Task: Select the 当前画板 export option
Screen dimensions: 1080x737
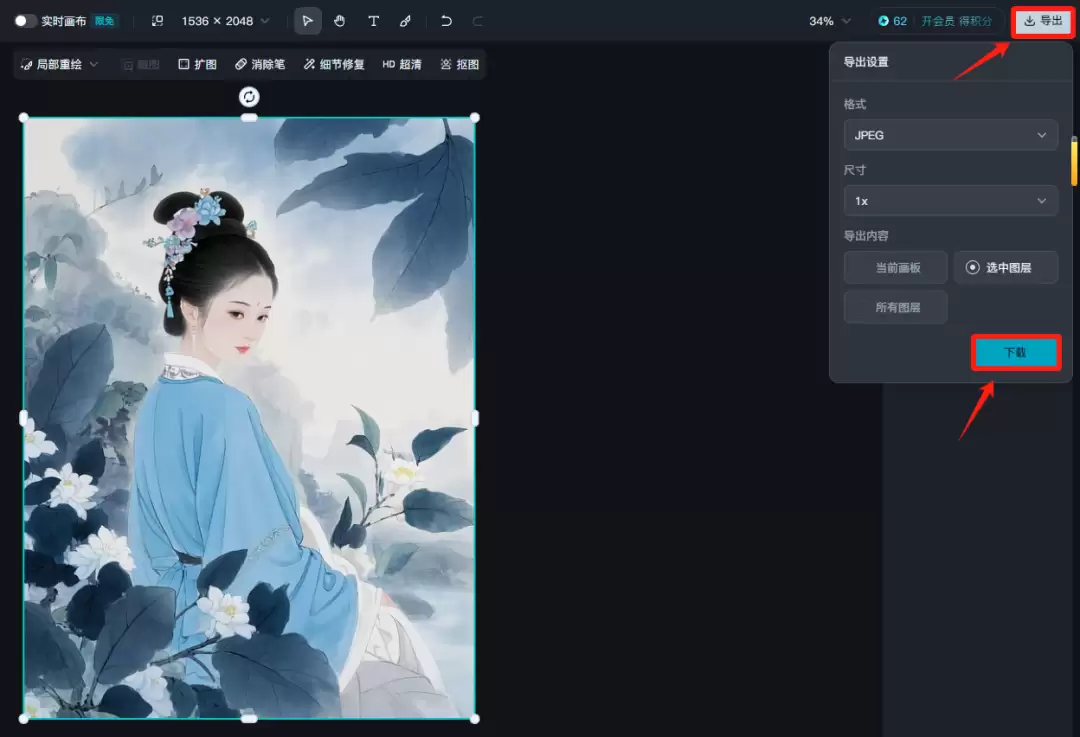Action: coord(895,267)
